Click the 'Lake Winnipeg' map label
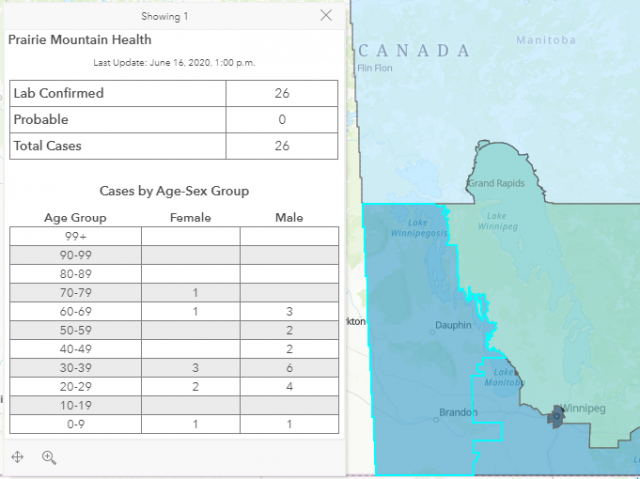 coord(498,222)
